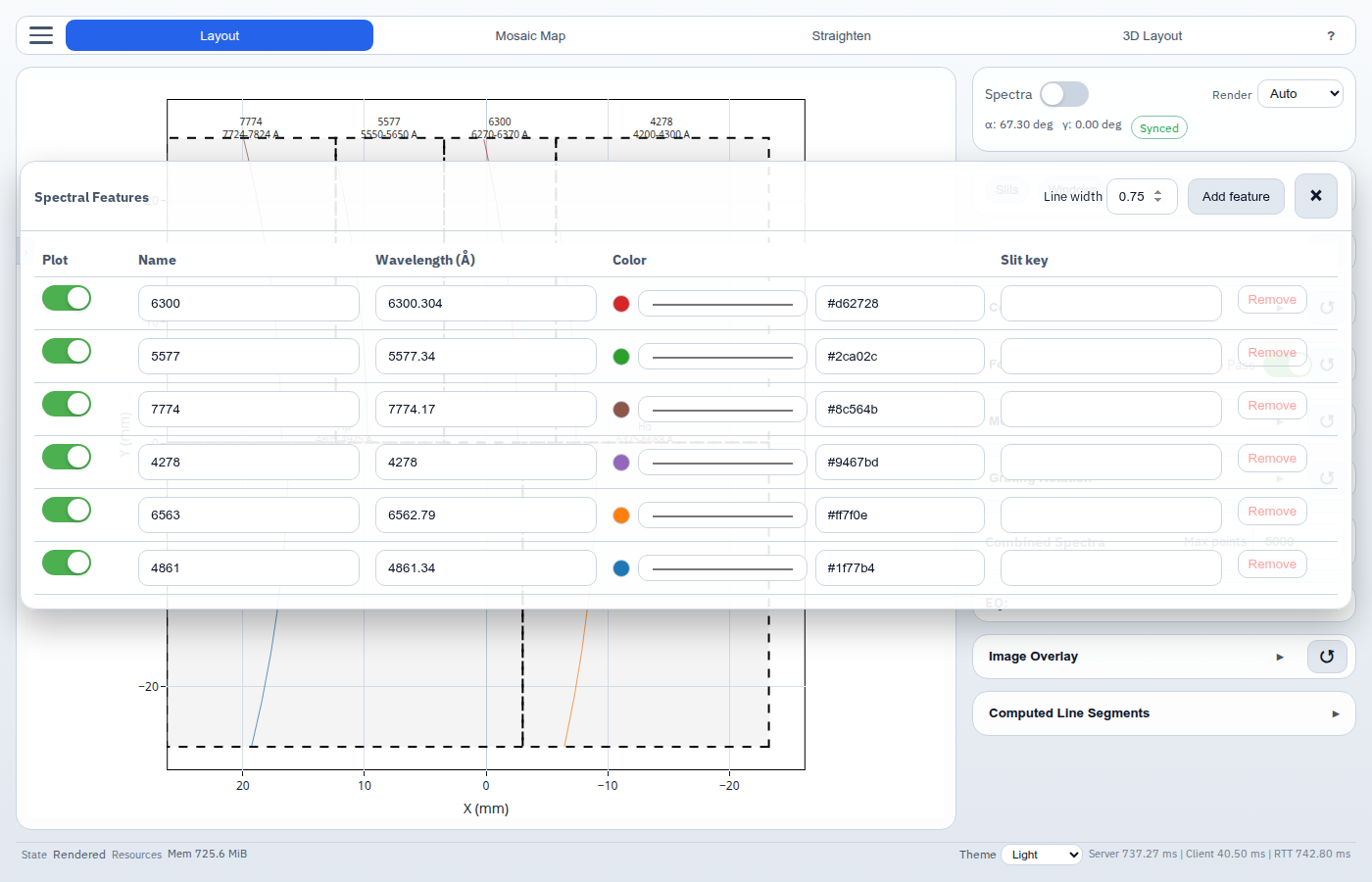Remove the 7774 feature
This screenshot has height=882, width=1372.
[1272, 406]
